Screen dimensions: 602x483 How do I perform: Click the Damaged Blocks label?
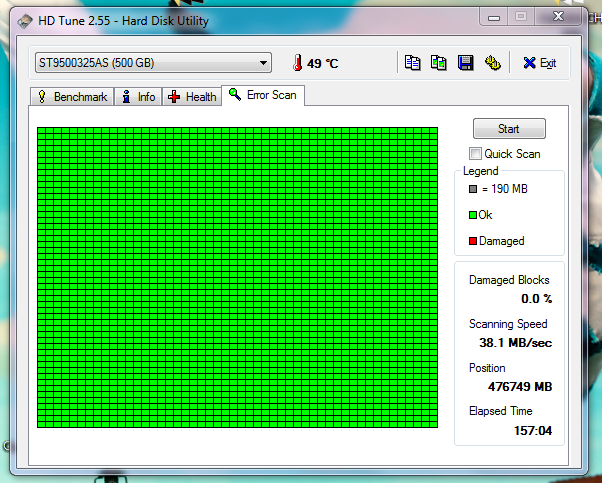coord(509,280)
